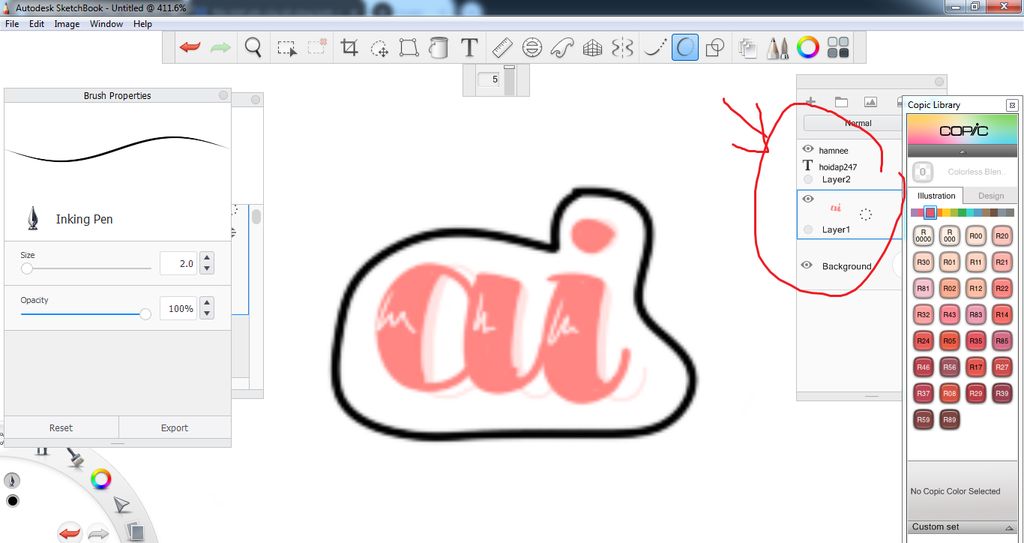Hide the hamnee layer using eye icon
Image resolution: width=1024 pixels, height=543 pixels.
(x=808, y=149)
